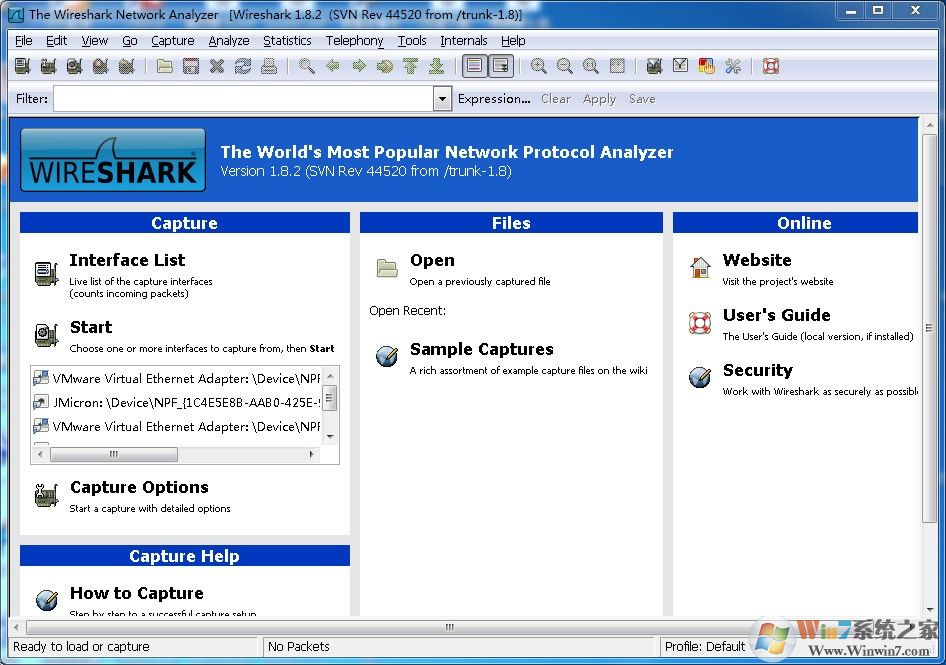Toggle colorize packet list in the toolbar
The image size is (946, 665).
tap(473, 65)
